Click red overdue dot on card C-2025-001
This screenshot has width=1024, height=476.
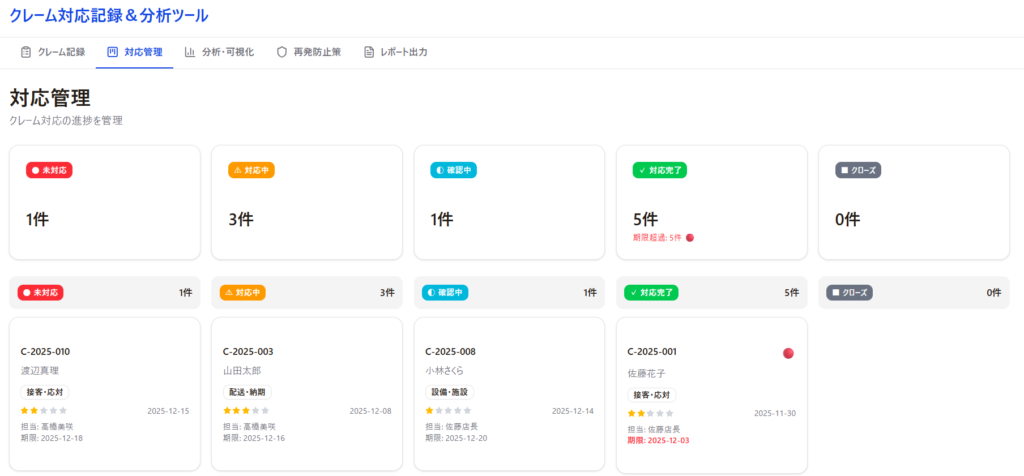point(788,353)
